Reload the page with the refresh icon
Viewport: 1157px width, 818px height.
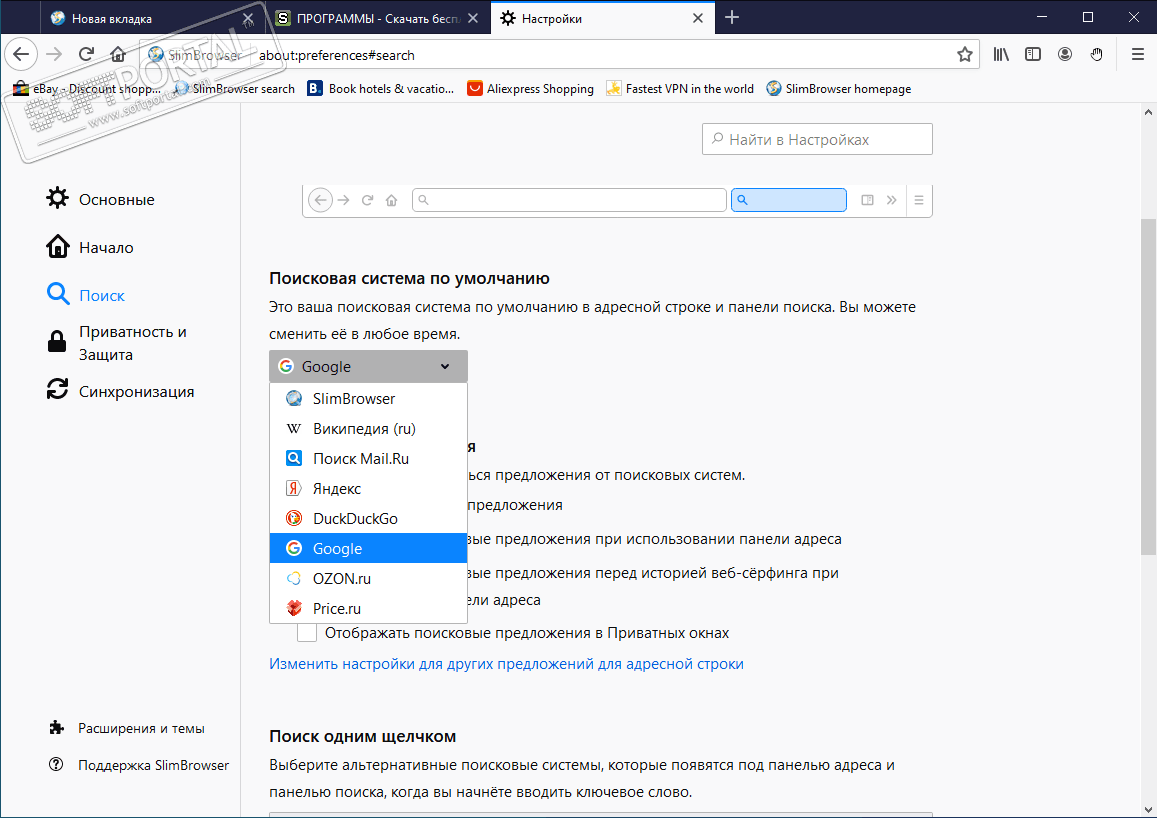point(86,55)
